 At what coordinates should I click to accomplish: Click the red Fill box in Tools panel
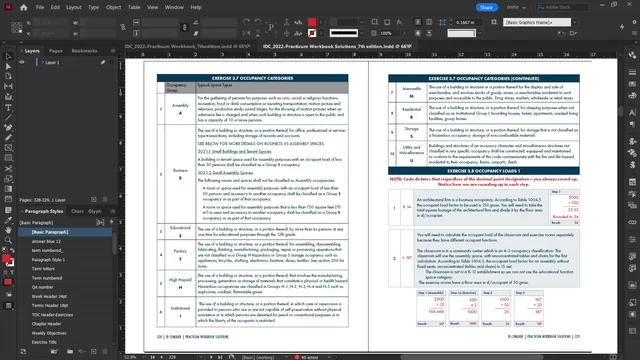coord(6,259)
